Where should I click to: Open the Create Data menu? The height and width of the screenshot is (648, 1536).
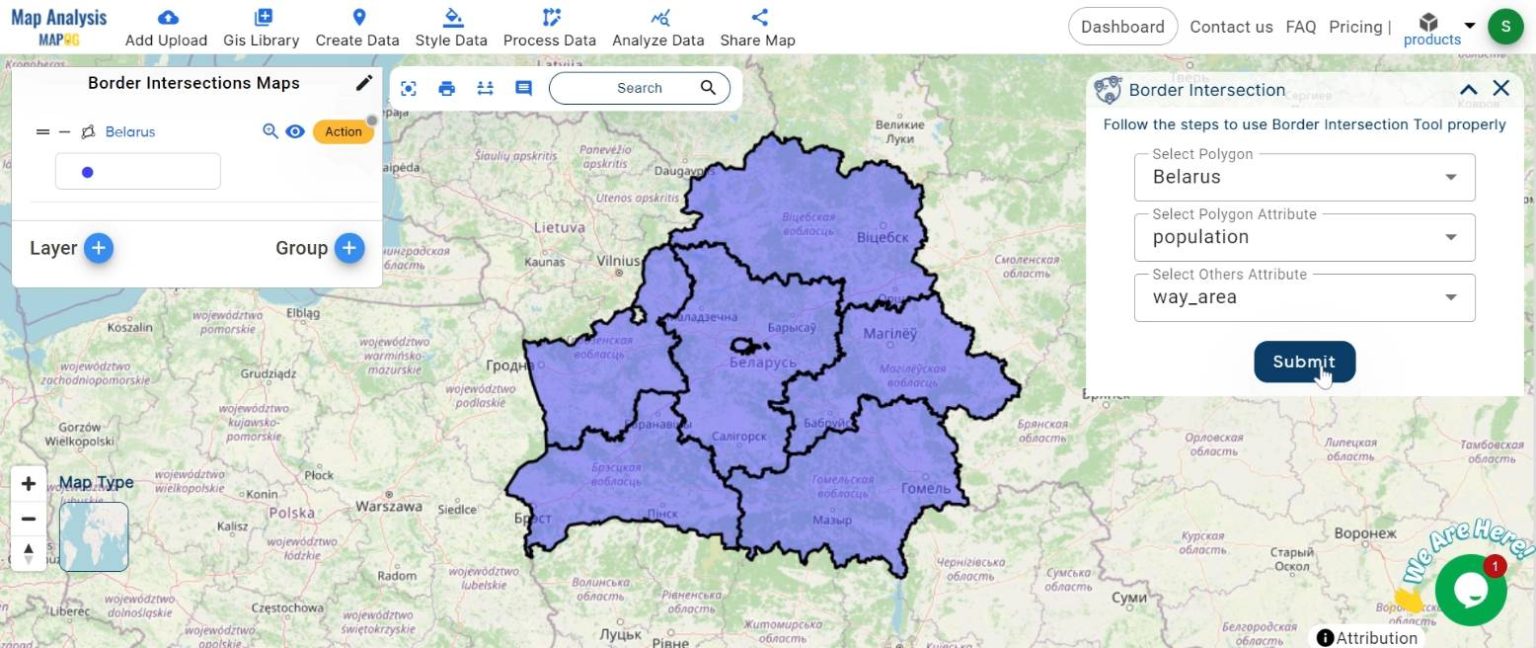pos(357,28)
